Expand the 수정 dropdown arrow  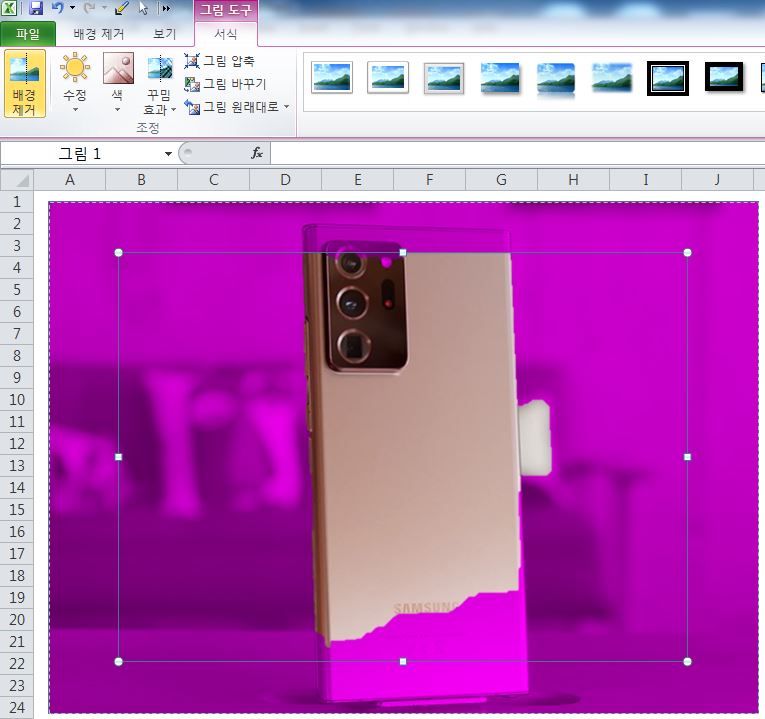pos(75,110)
